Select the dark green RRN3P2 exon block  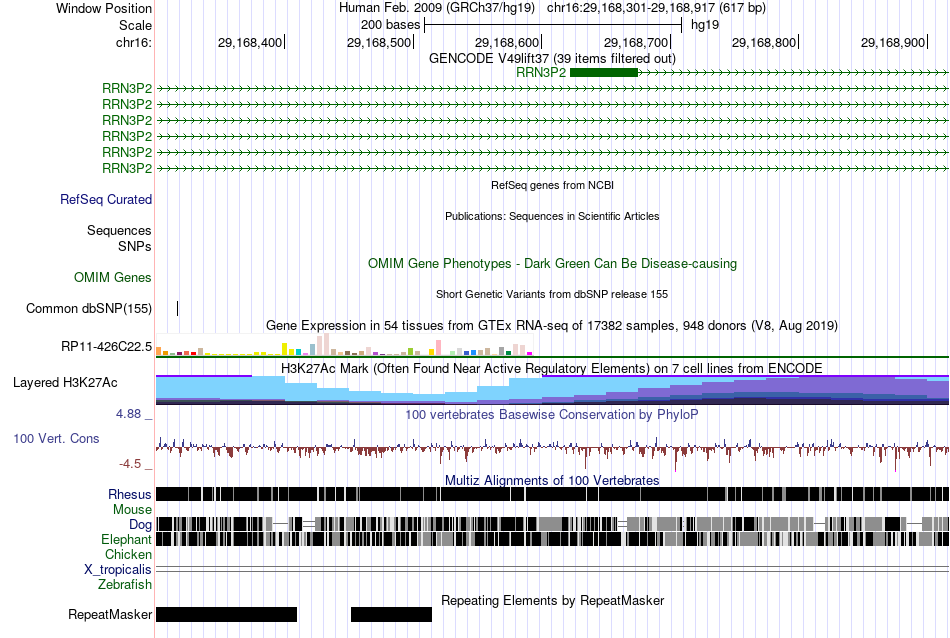604,73
